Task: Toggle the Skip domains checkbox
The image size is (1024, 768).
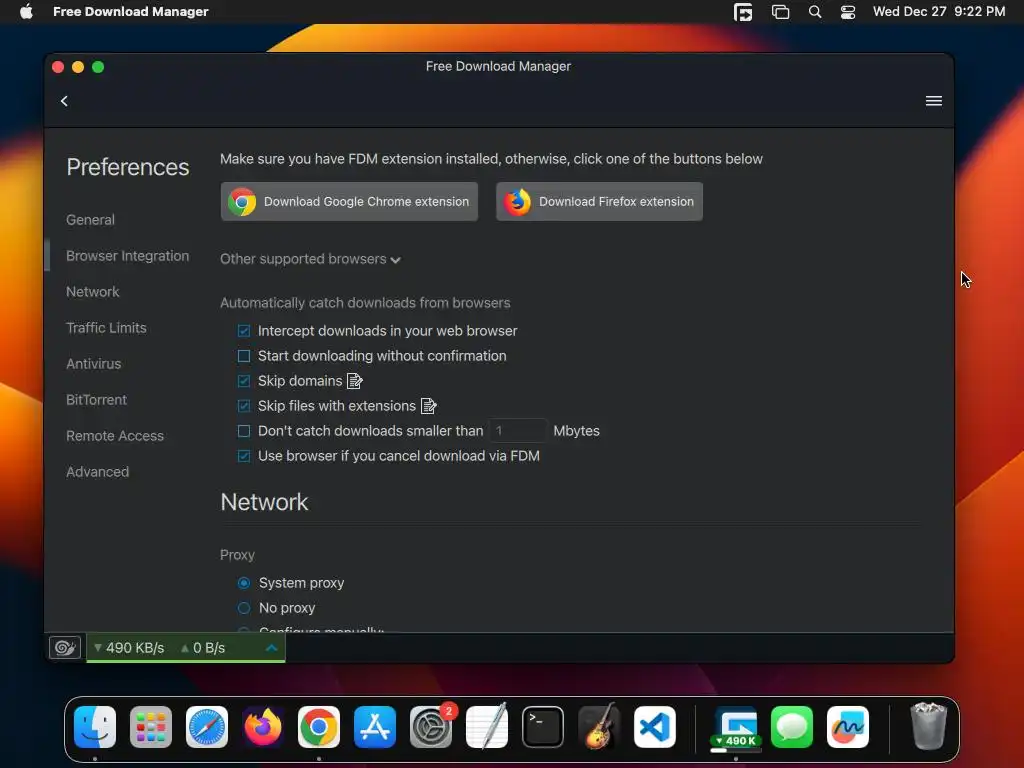Action: coord(244,381)
